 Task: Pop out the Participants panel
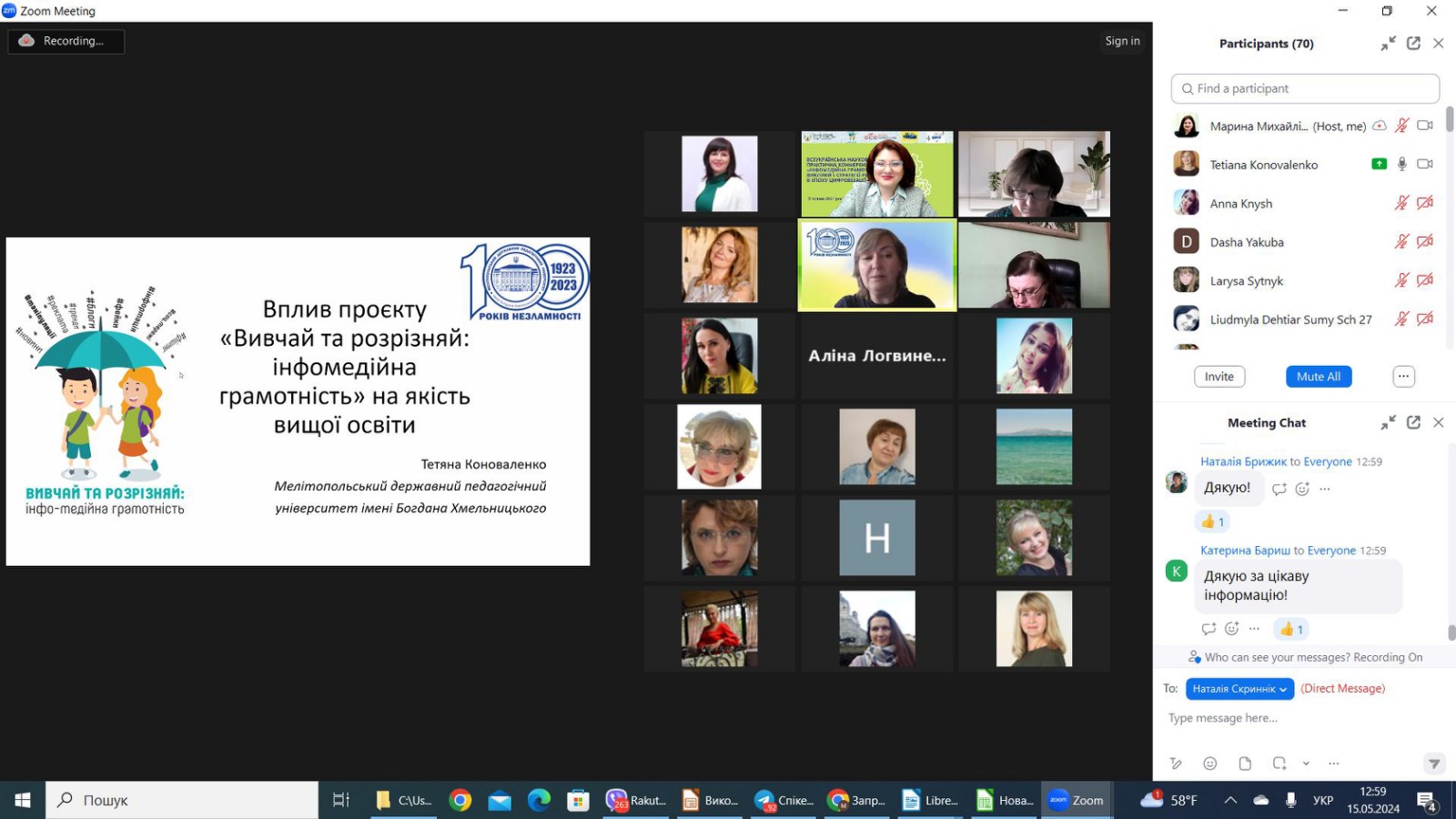point(1413,44)
